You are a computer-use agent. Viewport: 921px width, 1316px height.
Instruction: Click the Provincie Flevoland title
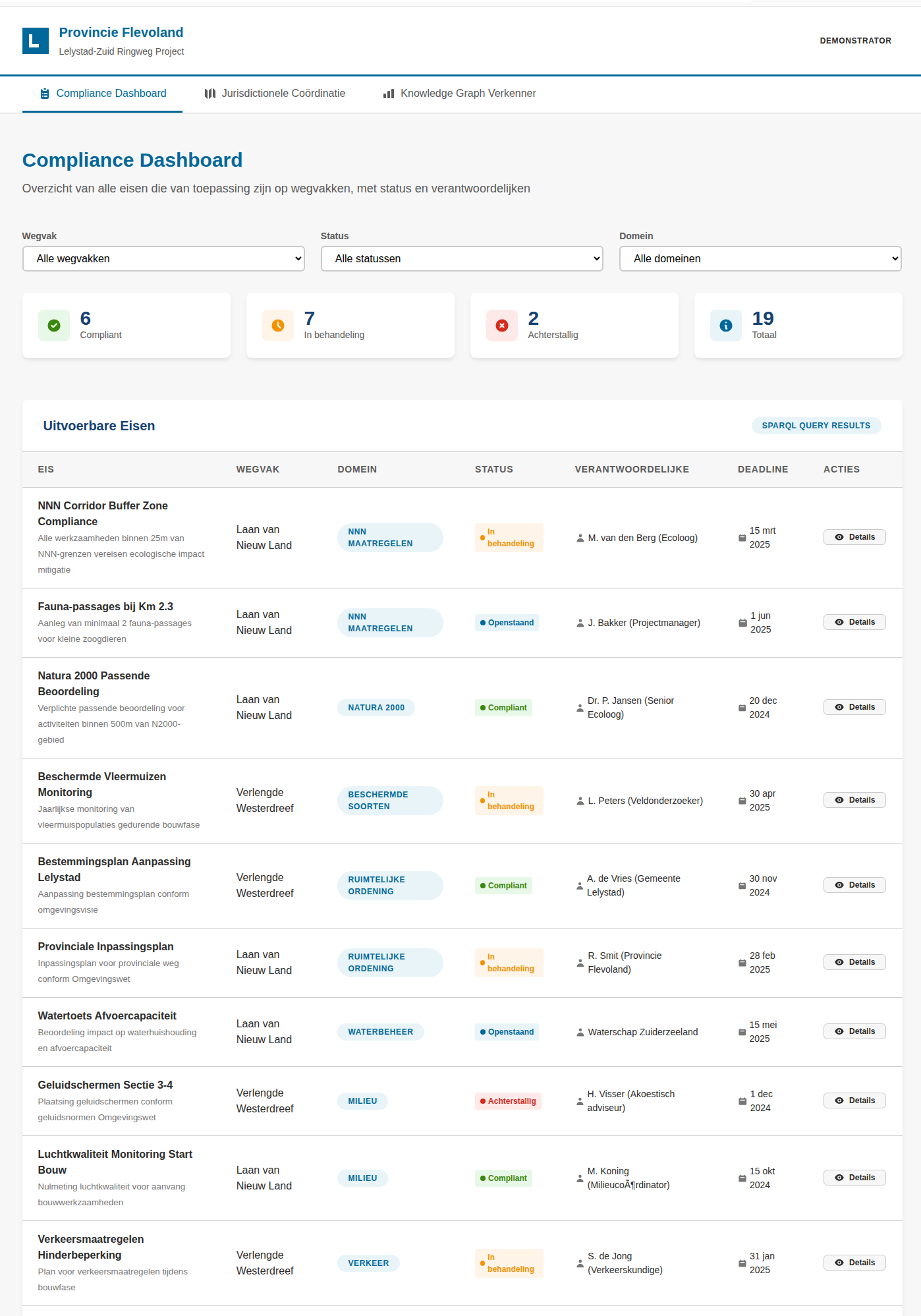pyautogui.click(x=121, y=32)
